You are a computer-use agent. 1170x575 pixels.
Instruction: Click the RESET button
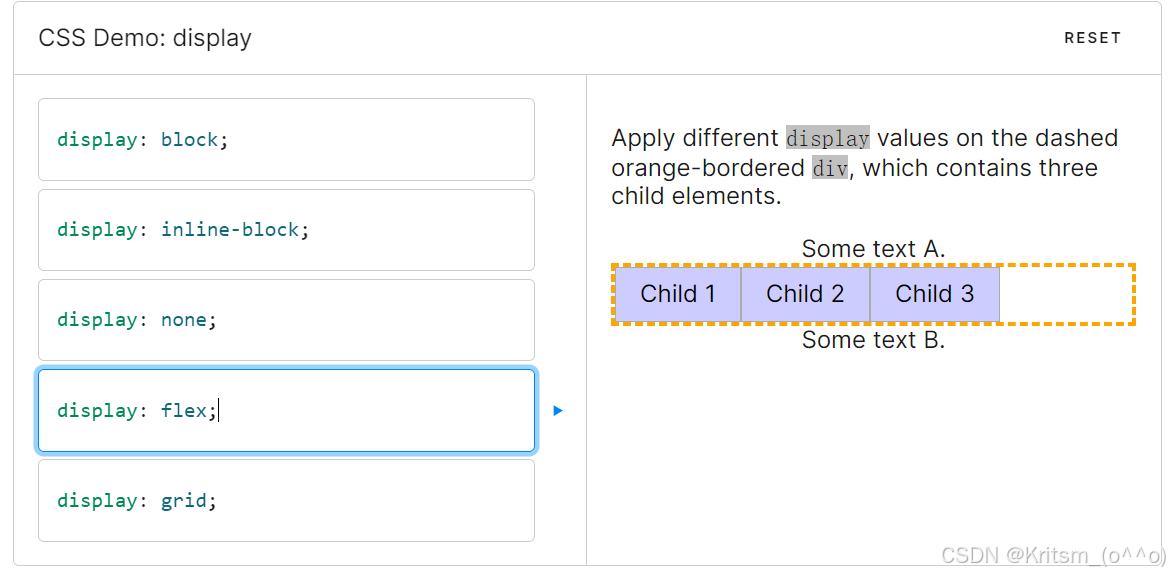(x=1092, y=38)
